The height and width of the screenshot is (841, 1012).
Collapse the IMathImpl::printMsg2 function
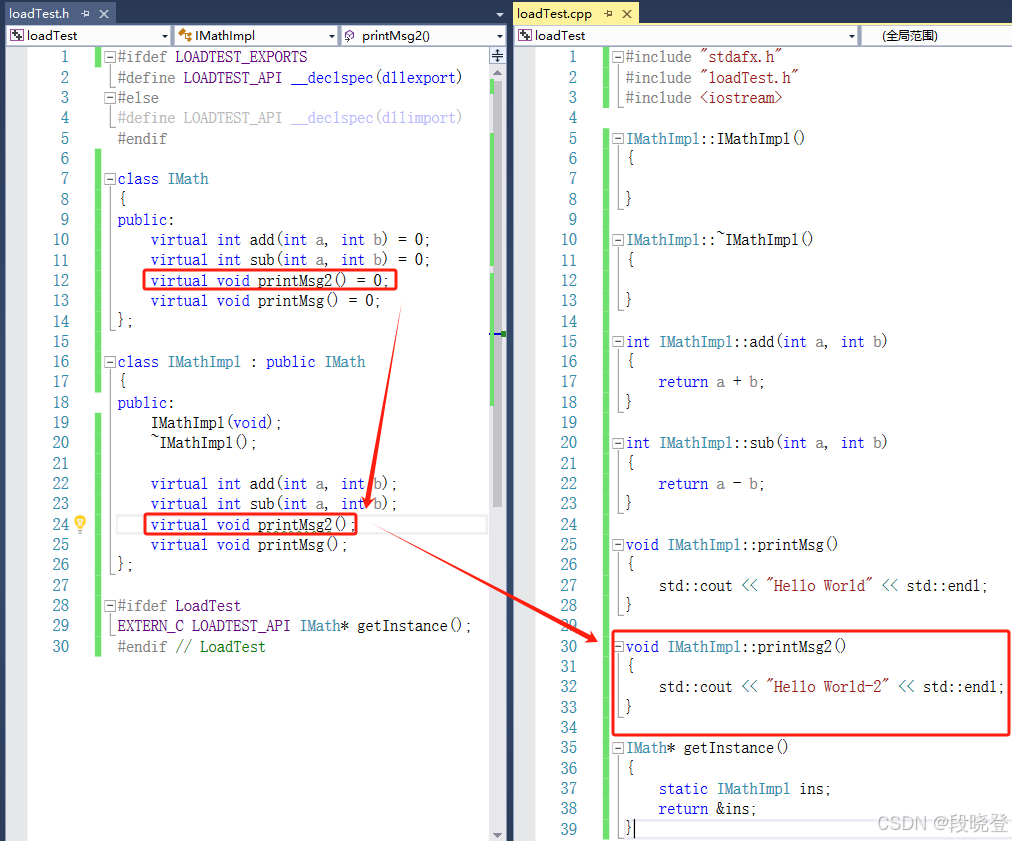point(619,646)
